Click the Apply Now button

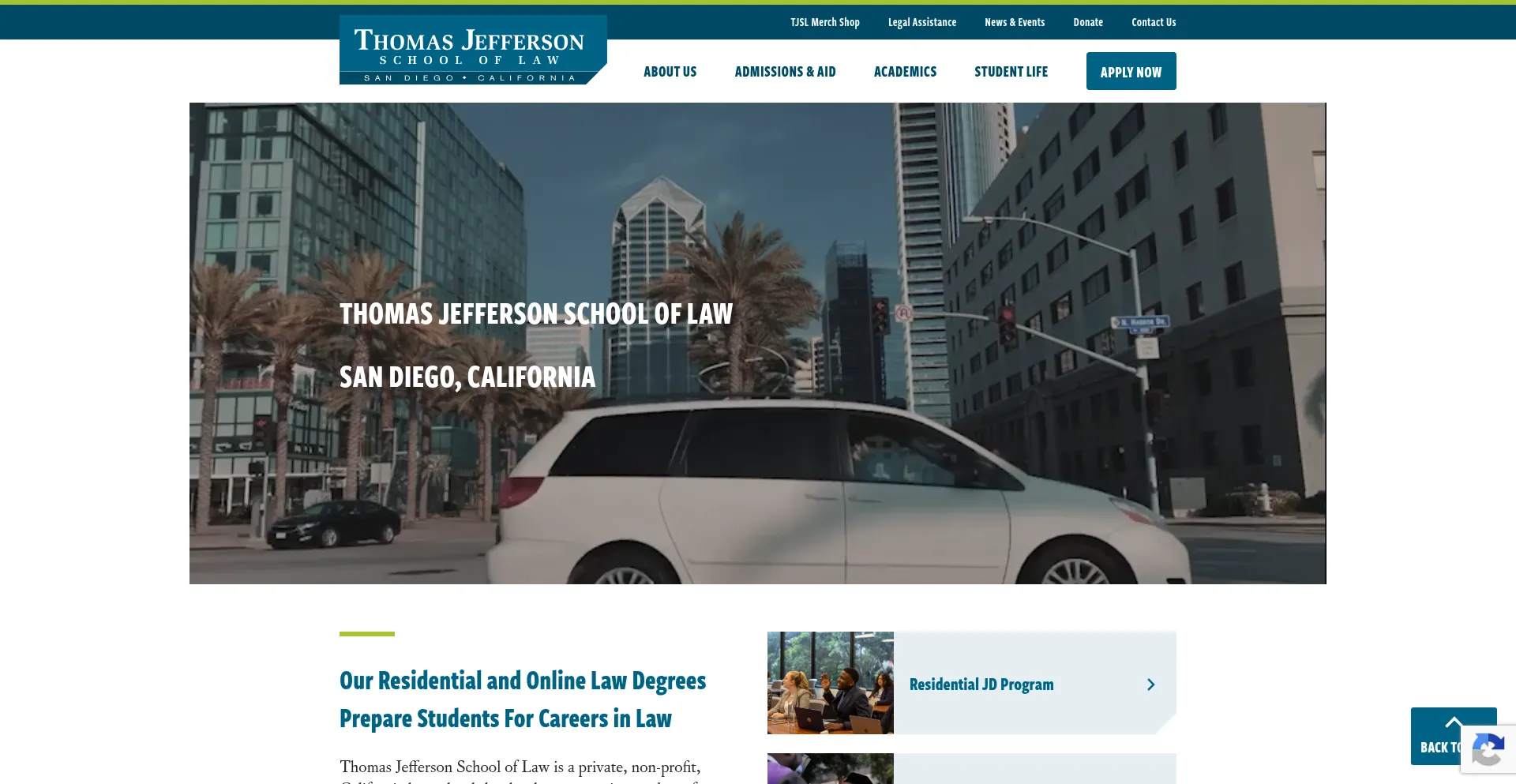pyautogui.click(x=1131, y=71)
